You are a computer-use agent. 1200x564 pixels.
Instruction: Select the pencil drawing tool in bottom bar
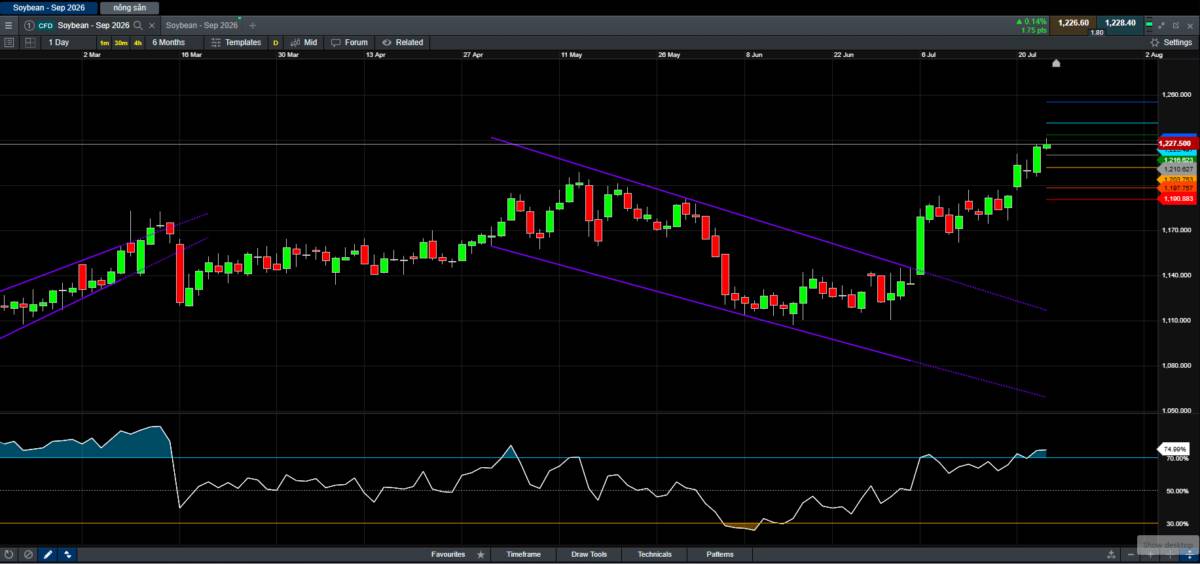[47, 554]
